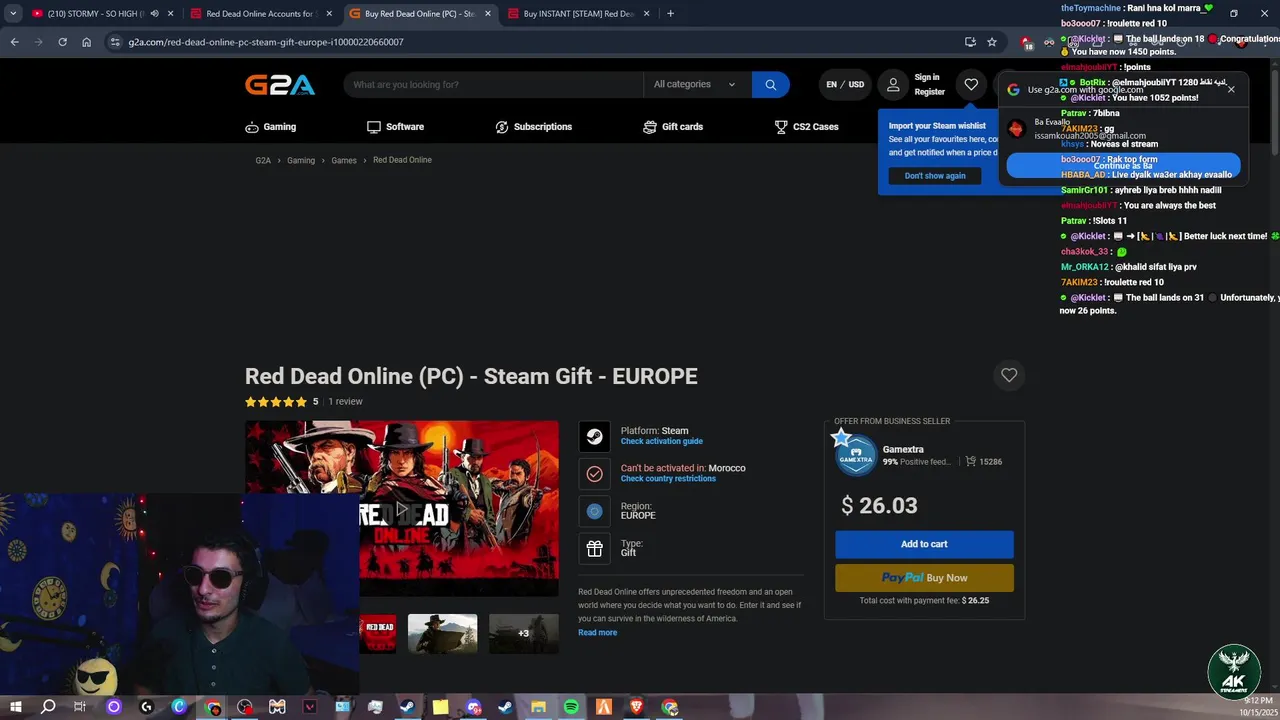This screenshot has width=1280, height=720.
Task: Open Subscriptions menu
Action: point(534,127)
